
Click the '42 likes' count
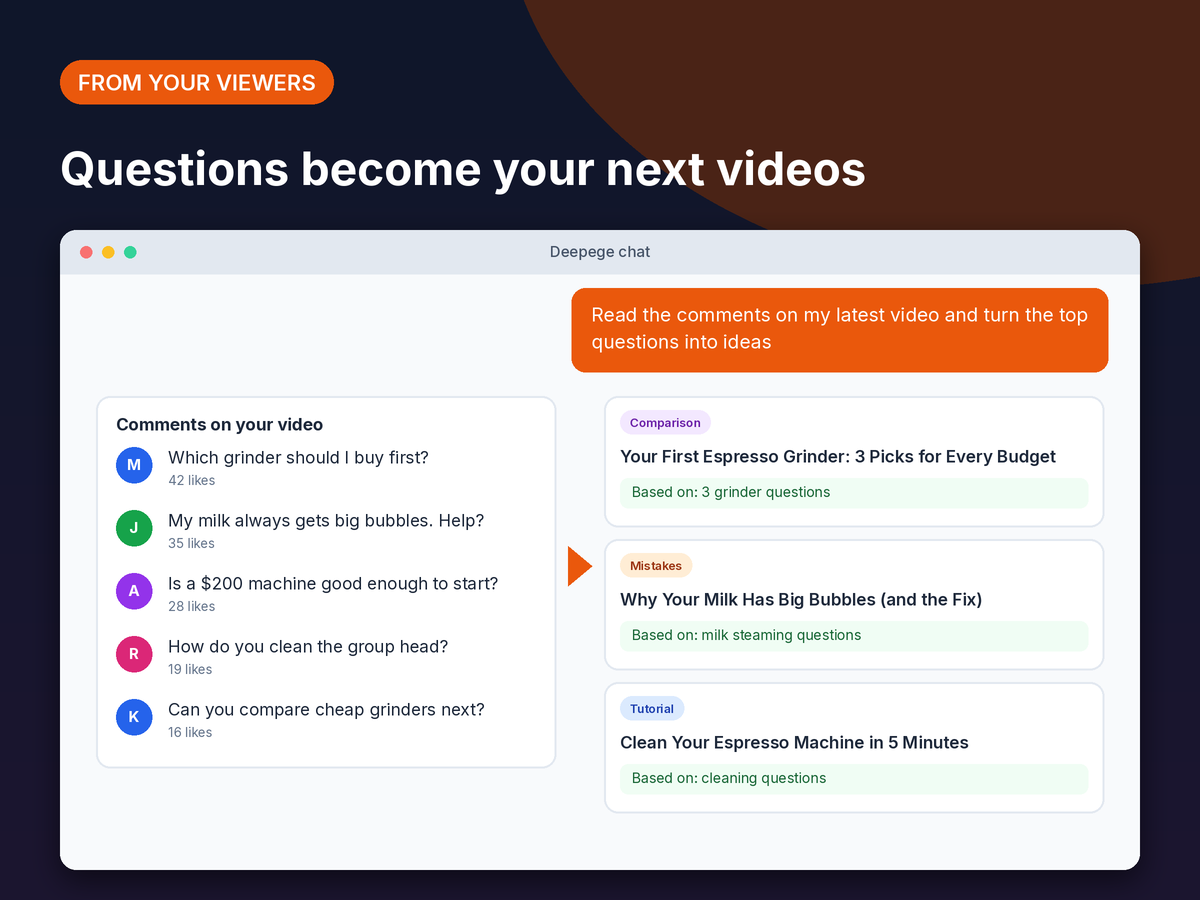point(191,481)
